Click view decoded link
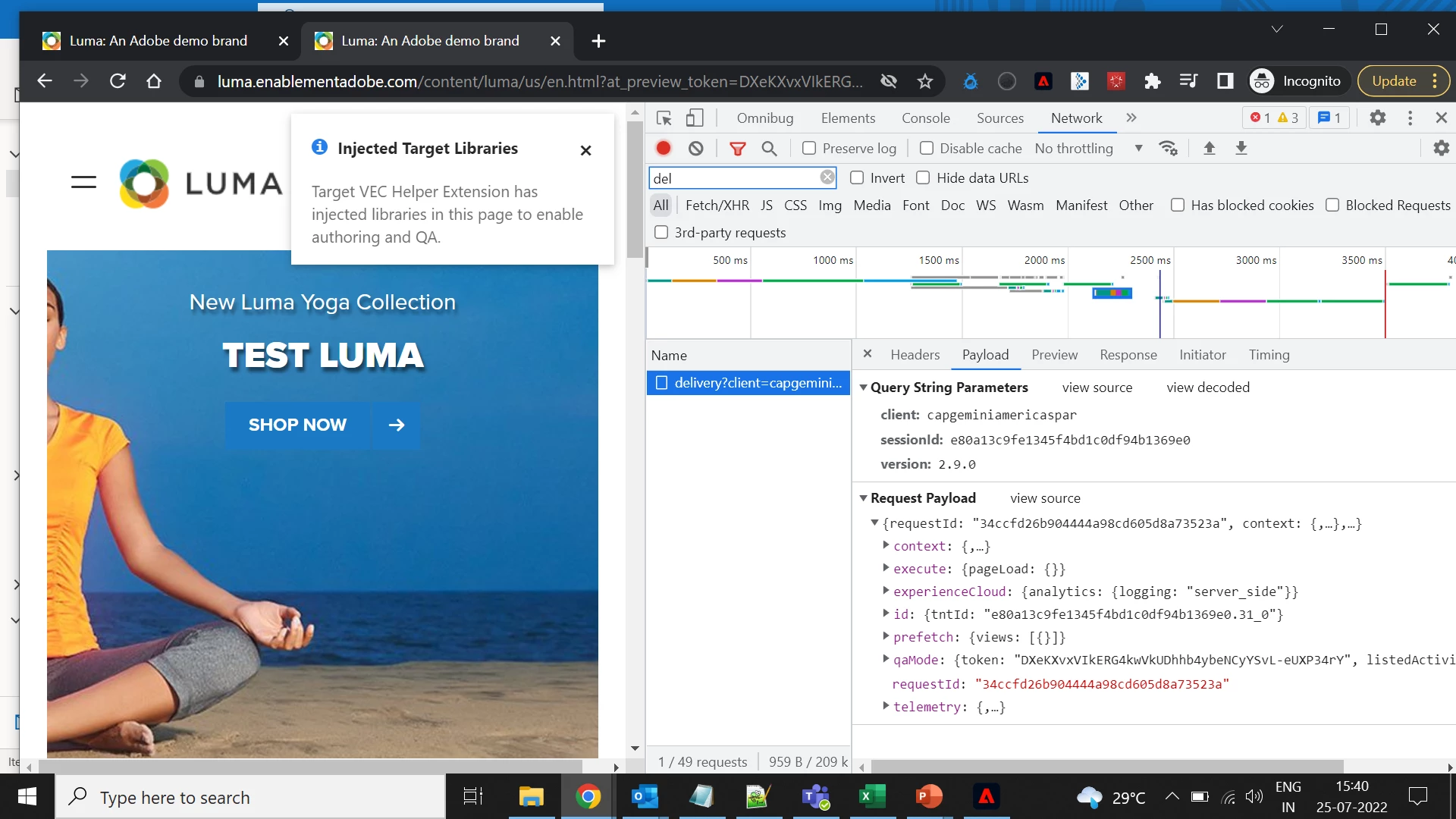This screenshot has width=1456, height=819. pos(1207,388)
